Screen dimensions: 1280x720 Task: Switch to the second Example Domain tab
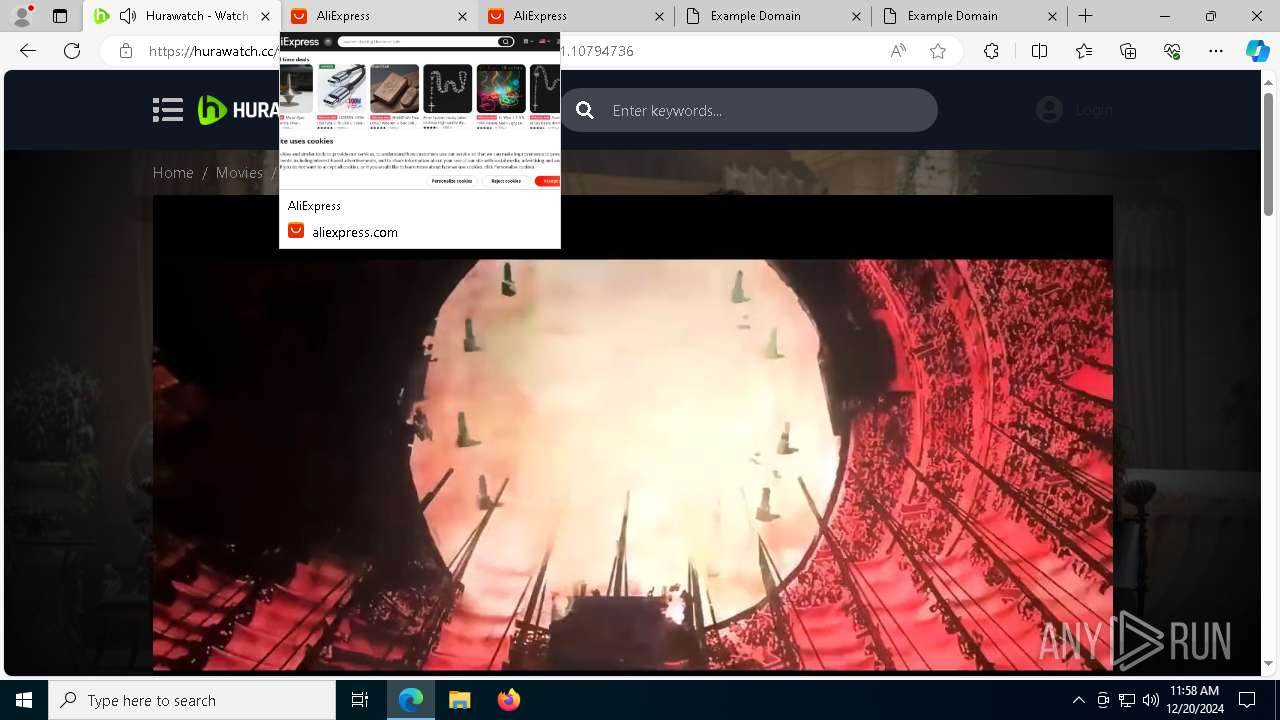pos(970,16)
